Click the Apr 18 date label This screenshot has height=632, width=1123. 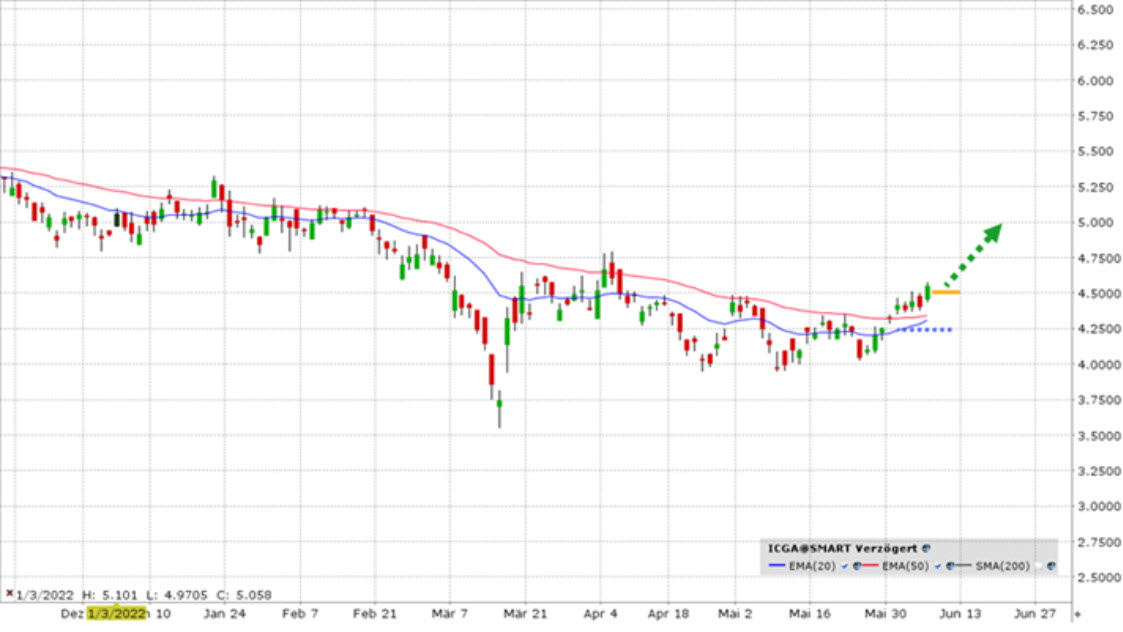click(x=668, y=613)
